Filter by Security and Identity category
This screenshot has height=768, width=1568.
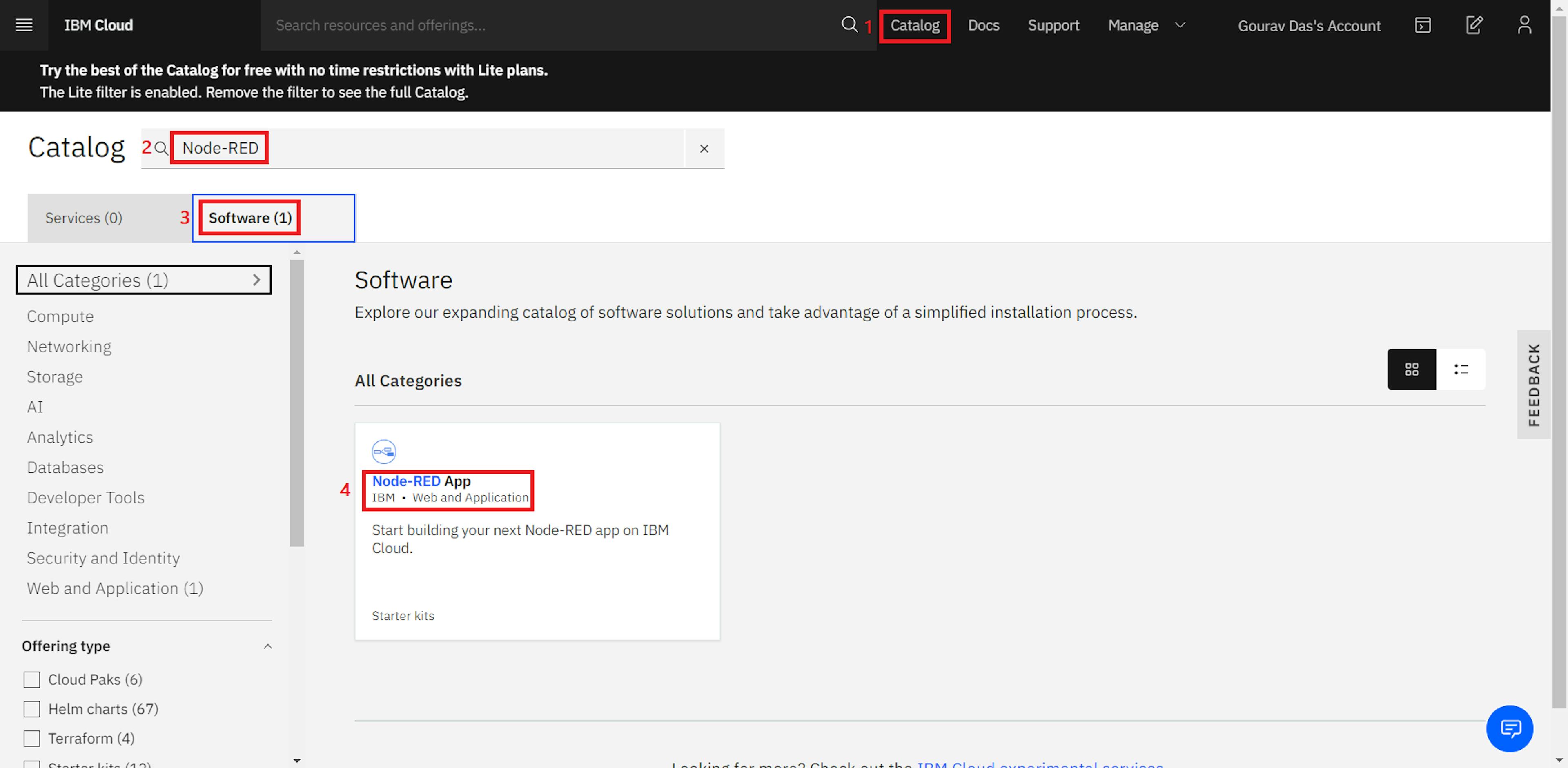(x=103, y=558)
